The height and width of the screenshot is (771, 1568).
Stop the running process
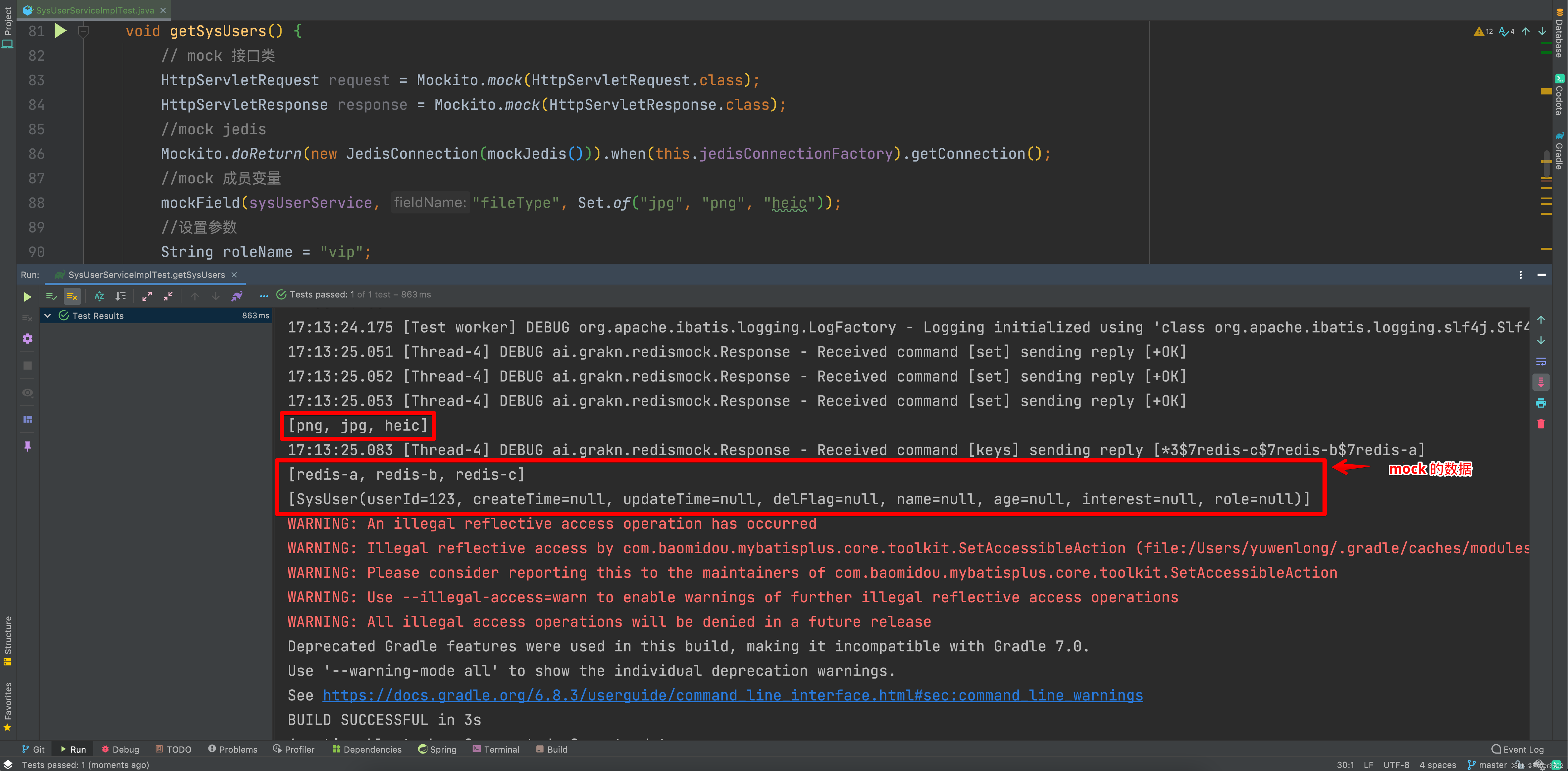[x=27, y=365]
